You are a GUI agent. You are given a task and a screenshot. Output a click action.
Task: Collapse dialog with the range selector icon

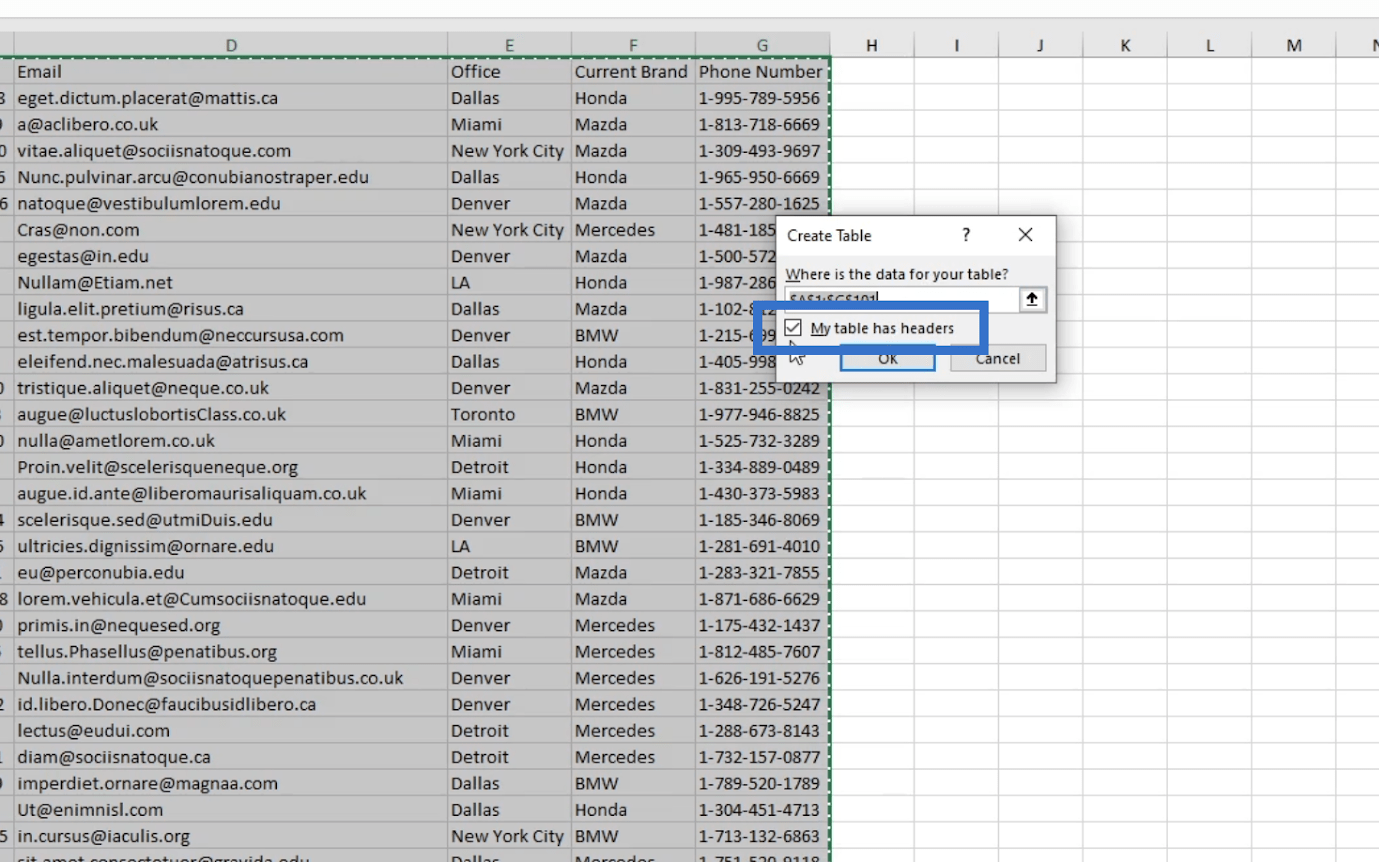1032,299
